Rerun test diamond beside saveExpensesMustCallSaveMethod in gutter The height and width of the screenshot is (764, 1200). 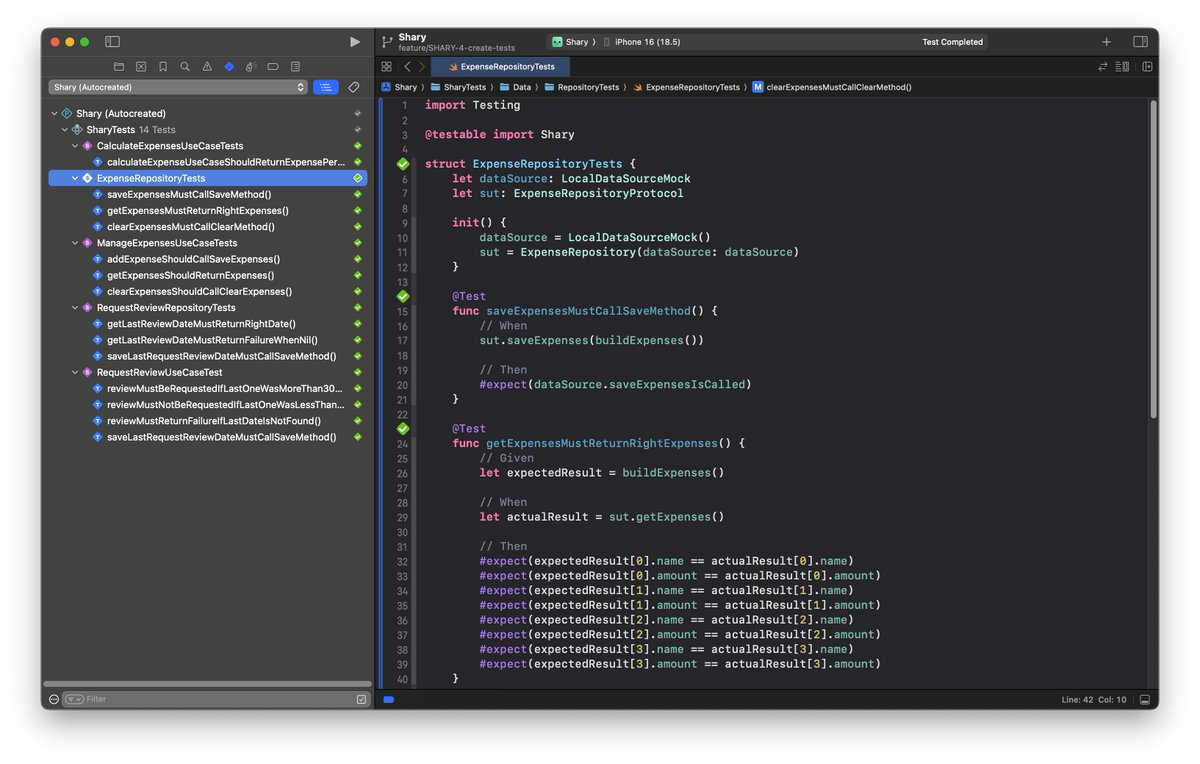[x=403, y=296]
